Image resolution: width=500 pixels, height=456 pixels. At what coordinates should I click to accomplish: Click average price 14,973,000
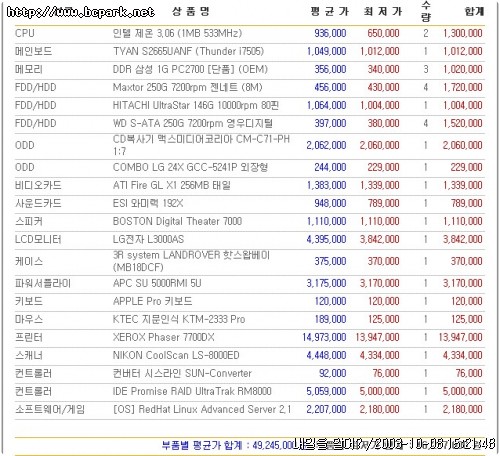[324, 337]
